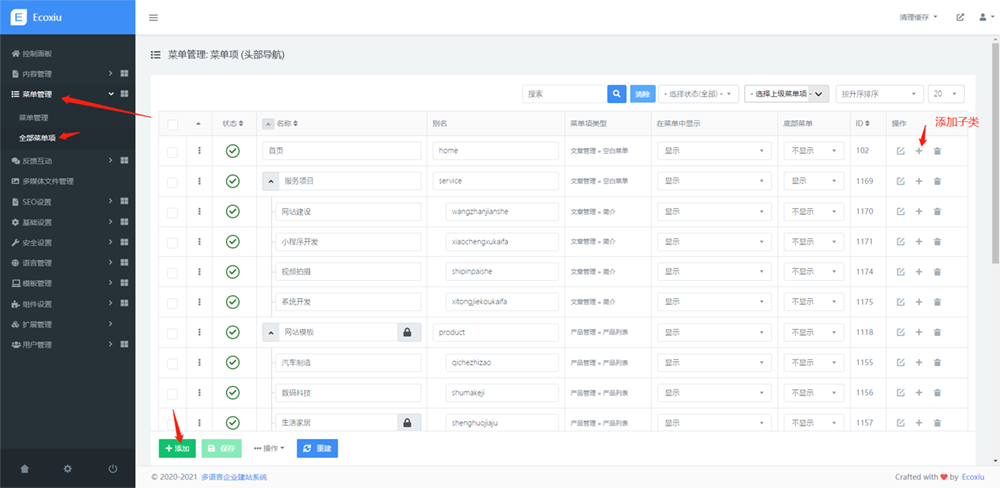Click the blue search magnifier button
The height and width of the screenshot is (488, 1000).
[617, 93]
